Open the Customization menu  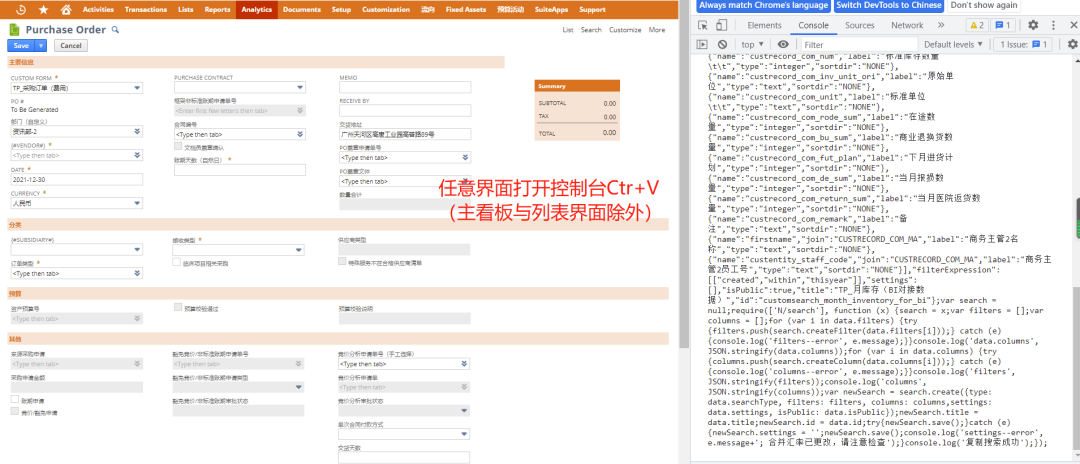386,10
